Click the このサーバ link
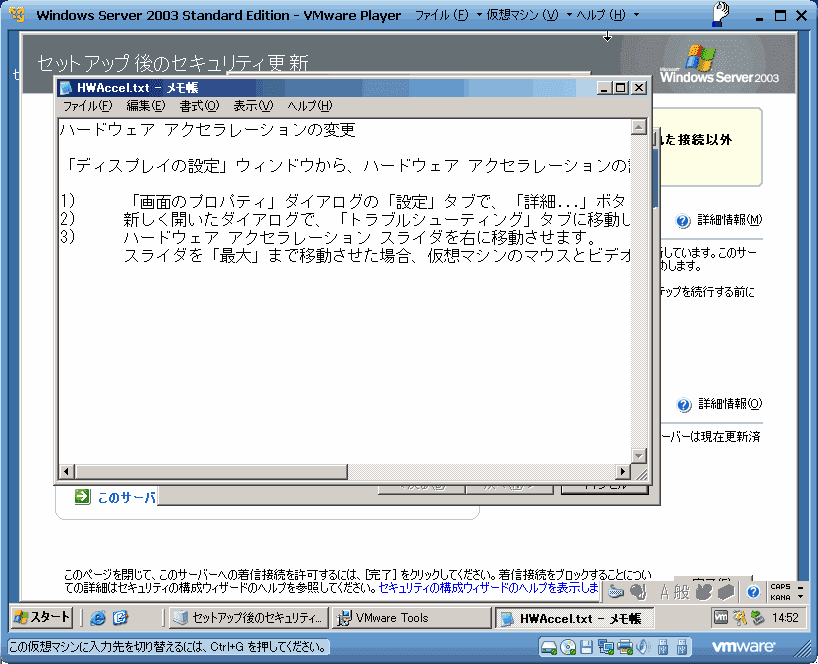The height and width of the screenshot is (664, 818). click(126, 498)
